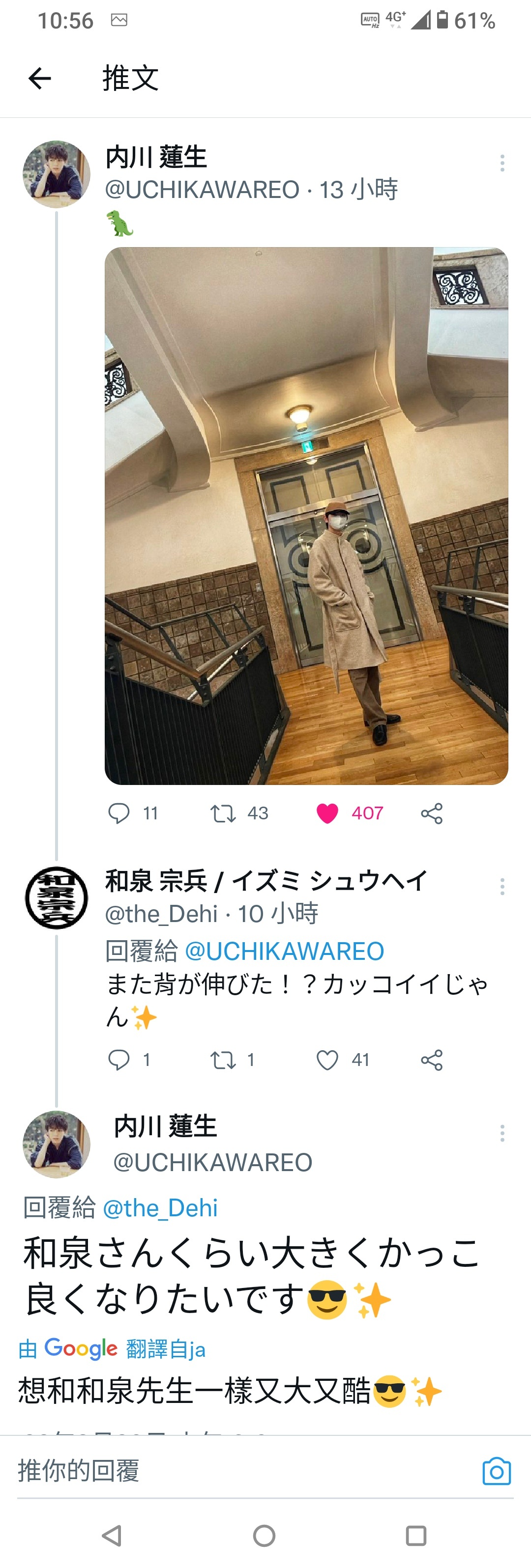The image size is (531, 1568).
Task: Share 和泉宗兵's reply
Action: [432, 1060]
